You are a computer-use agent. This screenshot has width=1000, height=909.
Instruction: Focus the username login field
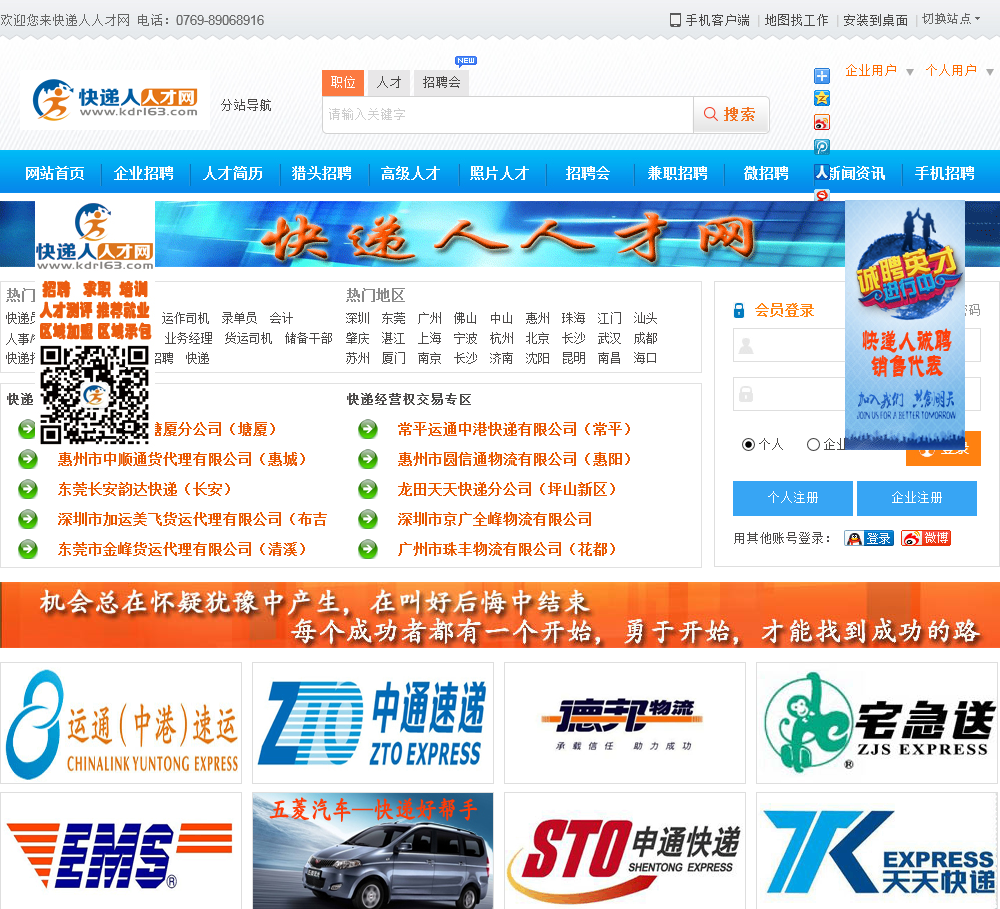[857, 345]
